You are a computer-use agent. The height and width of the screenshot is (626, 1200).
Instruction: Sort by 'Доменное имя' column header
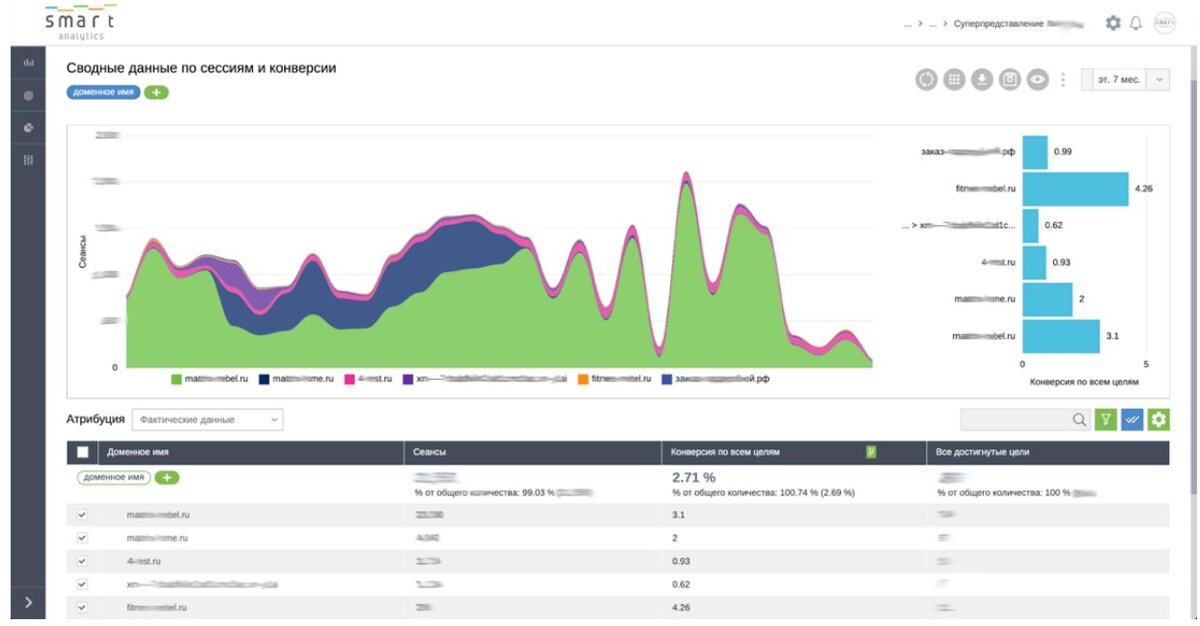pos(138,453)
